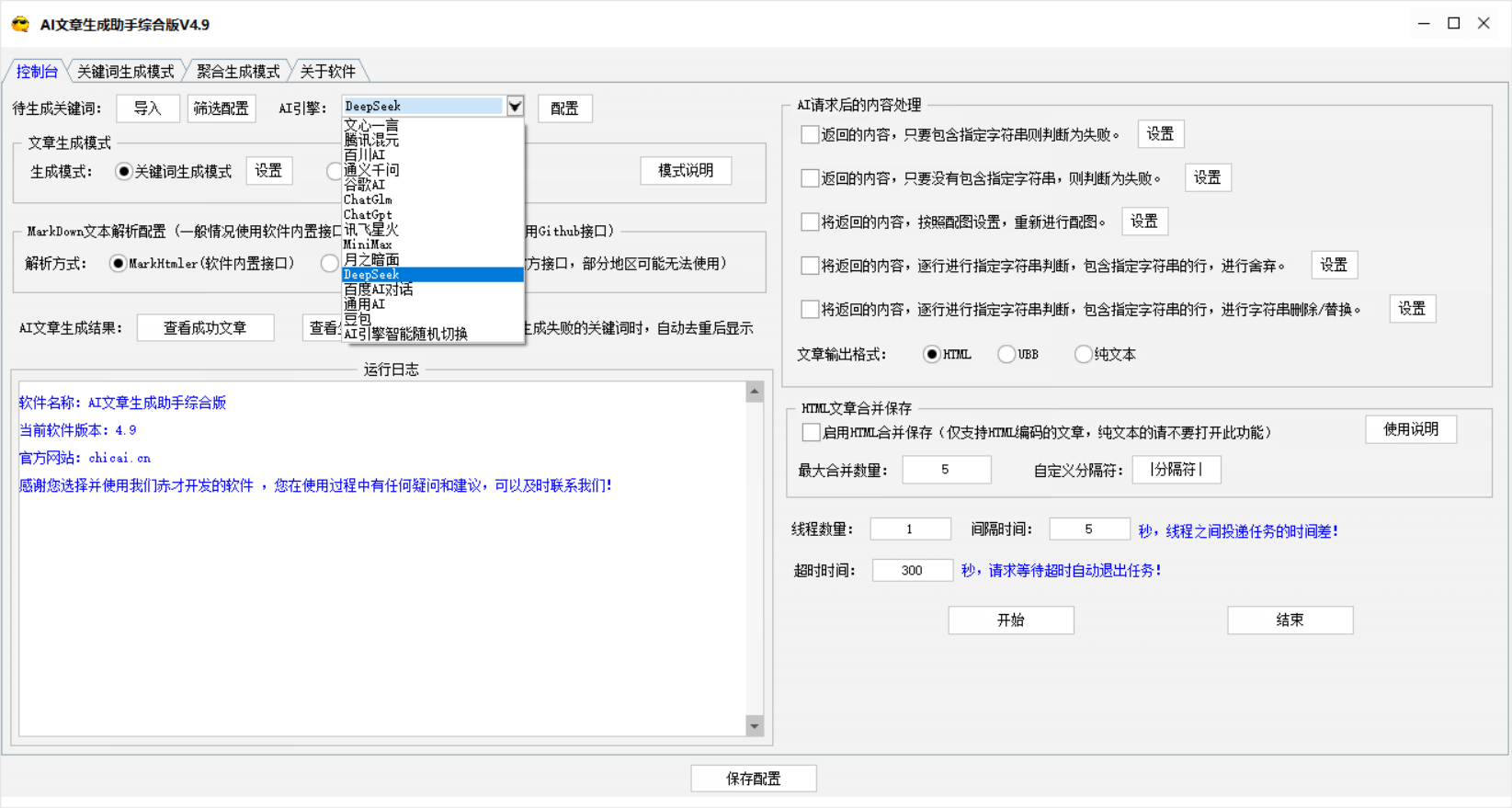Click the 开始 button
Image resolution: width=1512 pixels, height=808 pixels.
tap(1011, 620)
